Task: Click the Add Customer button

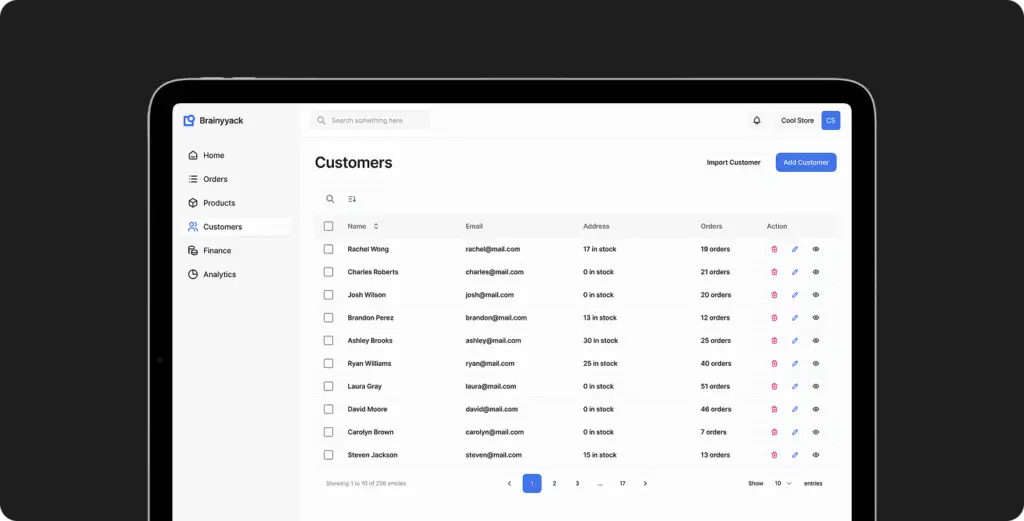Action: click(x=806, y=163)
